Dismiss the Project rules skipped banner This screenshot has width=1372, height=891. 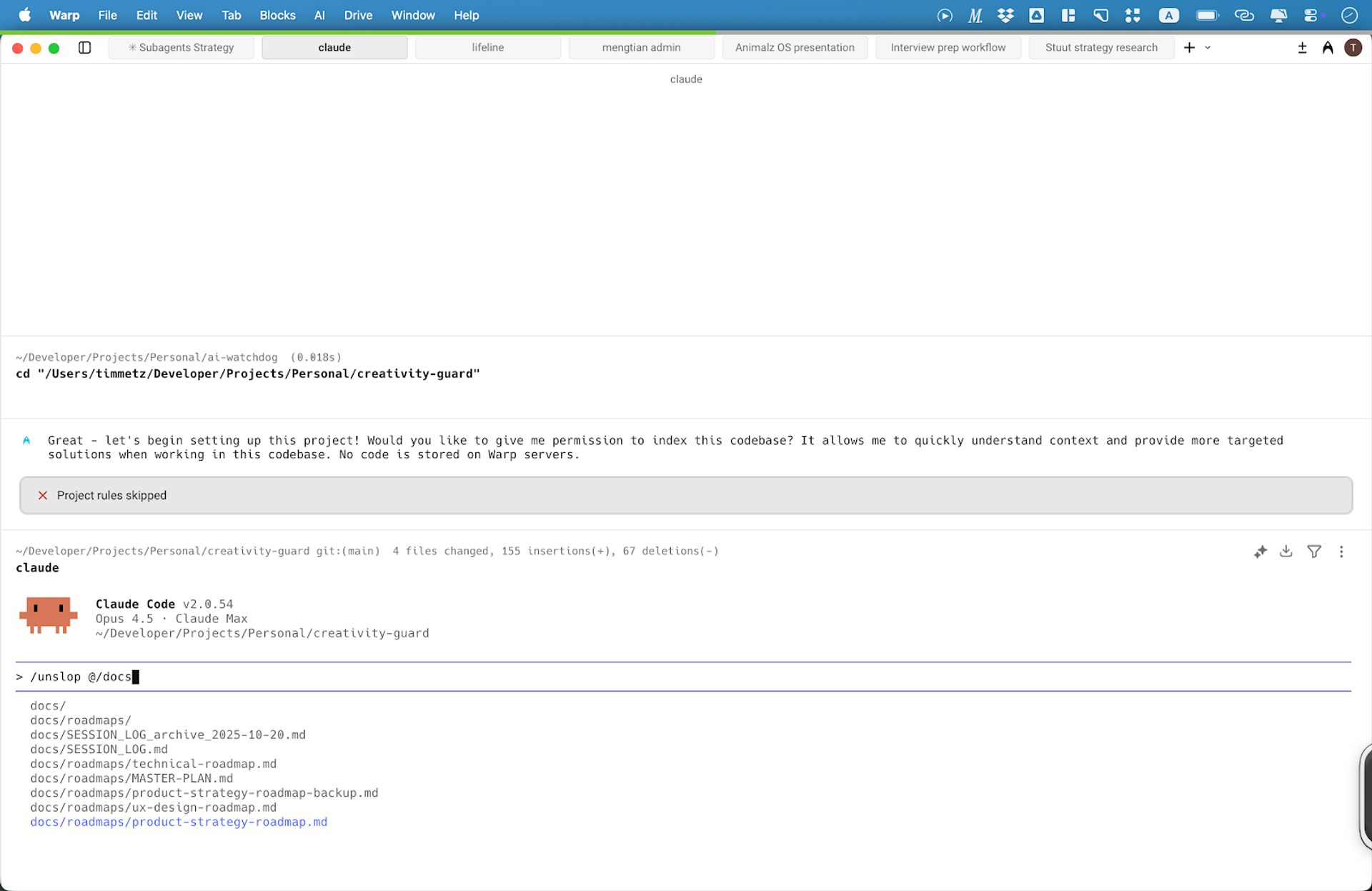43,495
